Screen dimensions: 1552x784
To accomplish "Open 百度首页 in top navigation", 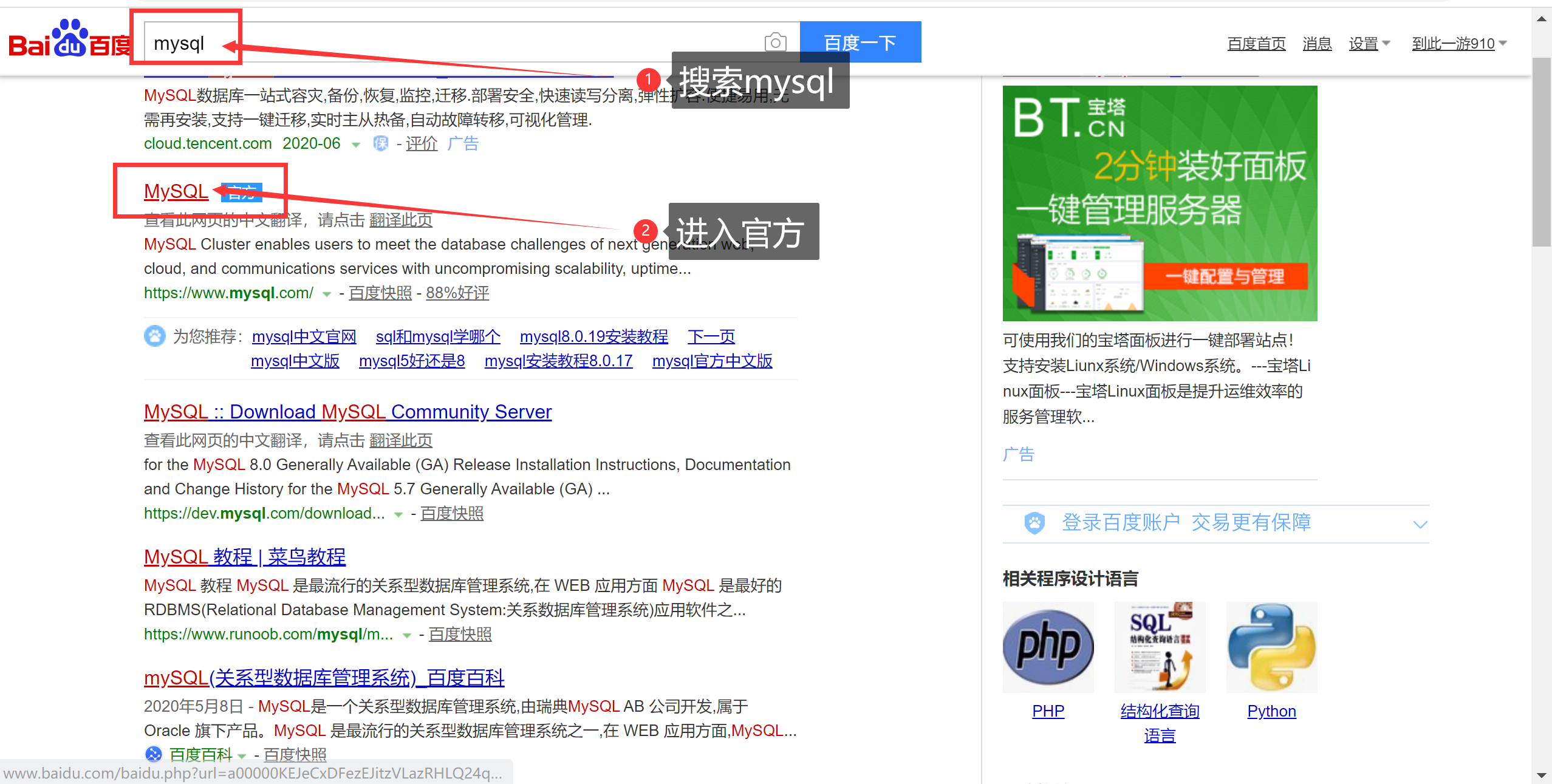I will pos(1256,44).
